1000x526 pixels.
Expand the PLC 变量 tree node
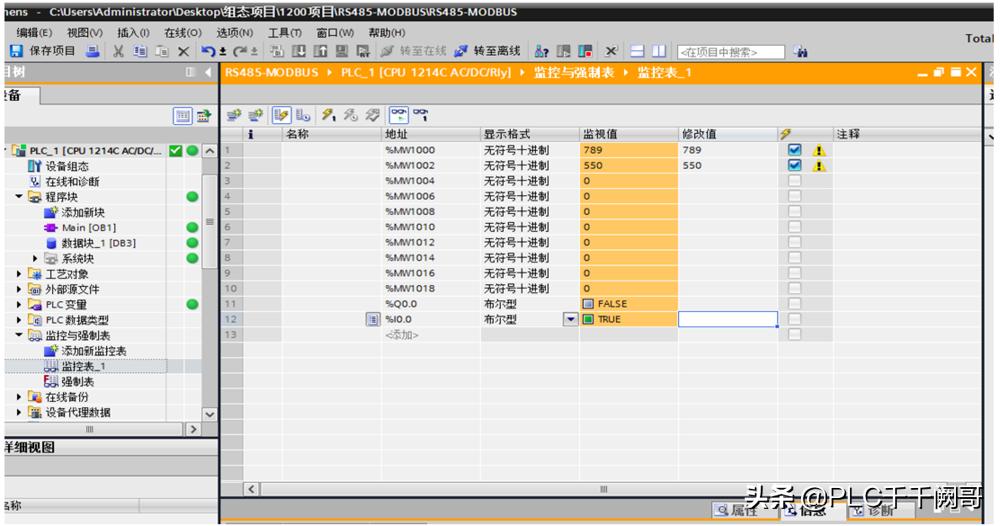pos(20,305)
